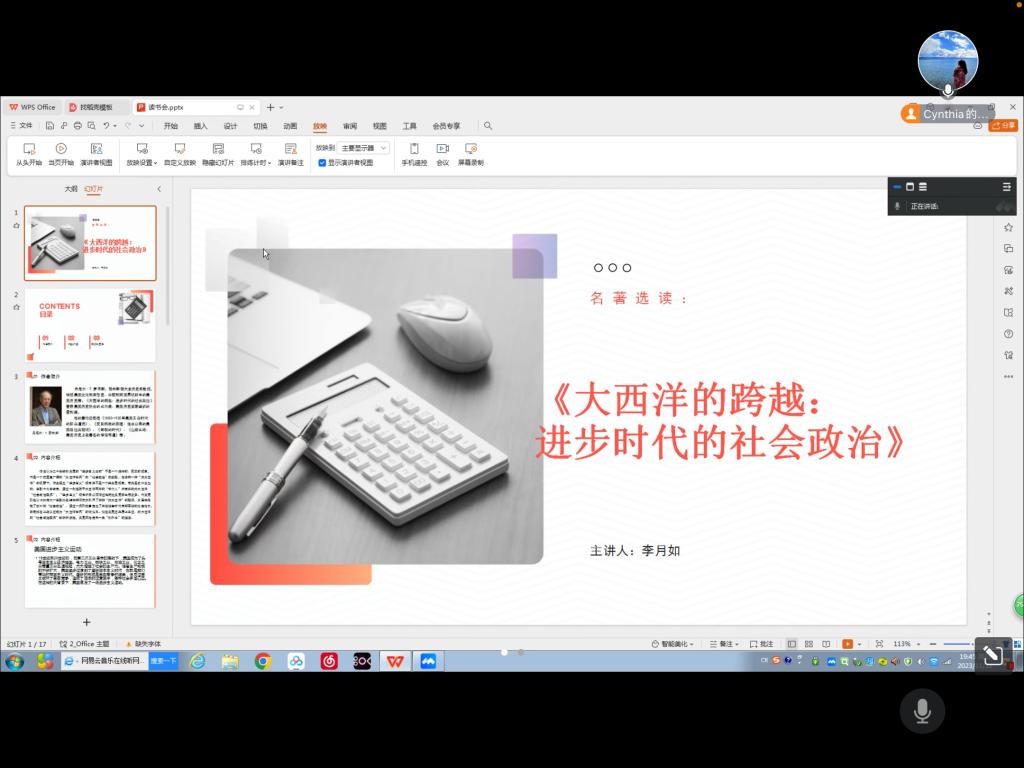The height and width of the screenshot is (768, 1024).
Task: Start slideshow from current slide (当页开始)
Action: (61, 149)
